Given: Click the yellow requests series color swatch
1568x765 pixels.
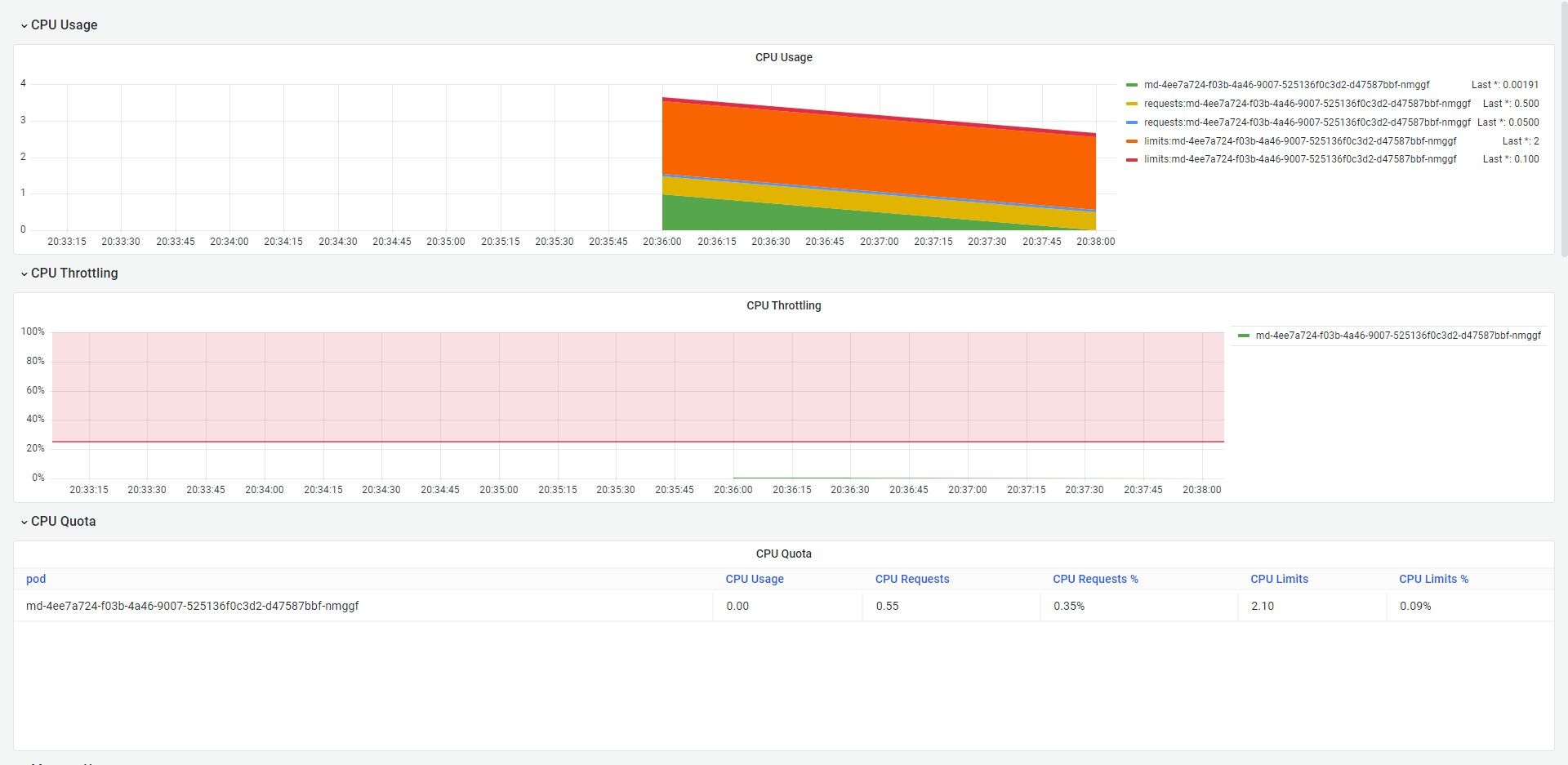Looking at the screenshot, I should pos(1131,104).
